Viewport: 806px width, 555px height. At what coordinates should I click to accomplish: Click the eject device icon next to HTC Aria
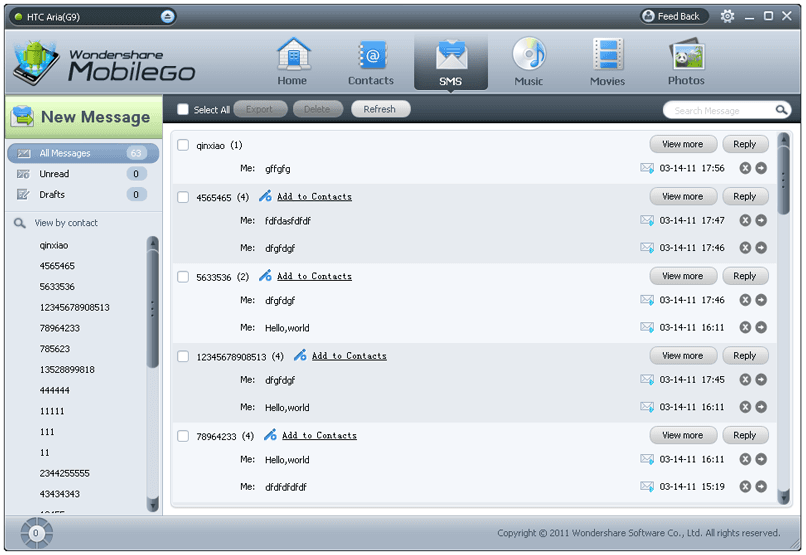[167, 16]
